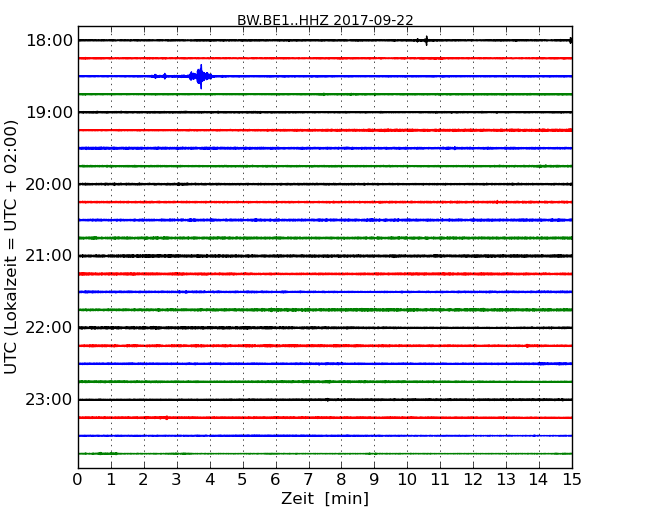This screenshot has width=650, height=520.
Task: Click the x-axis tick label "15"
Action: 572,479
